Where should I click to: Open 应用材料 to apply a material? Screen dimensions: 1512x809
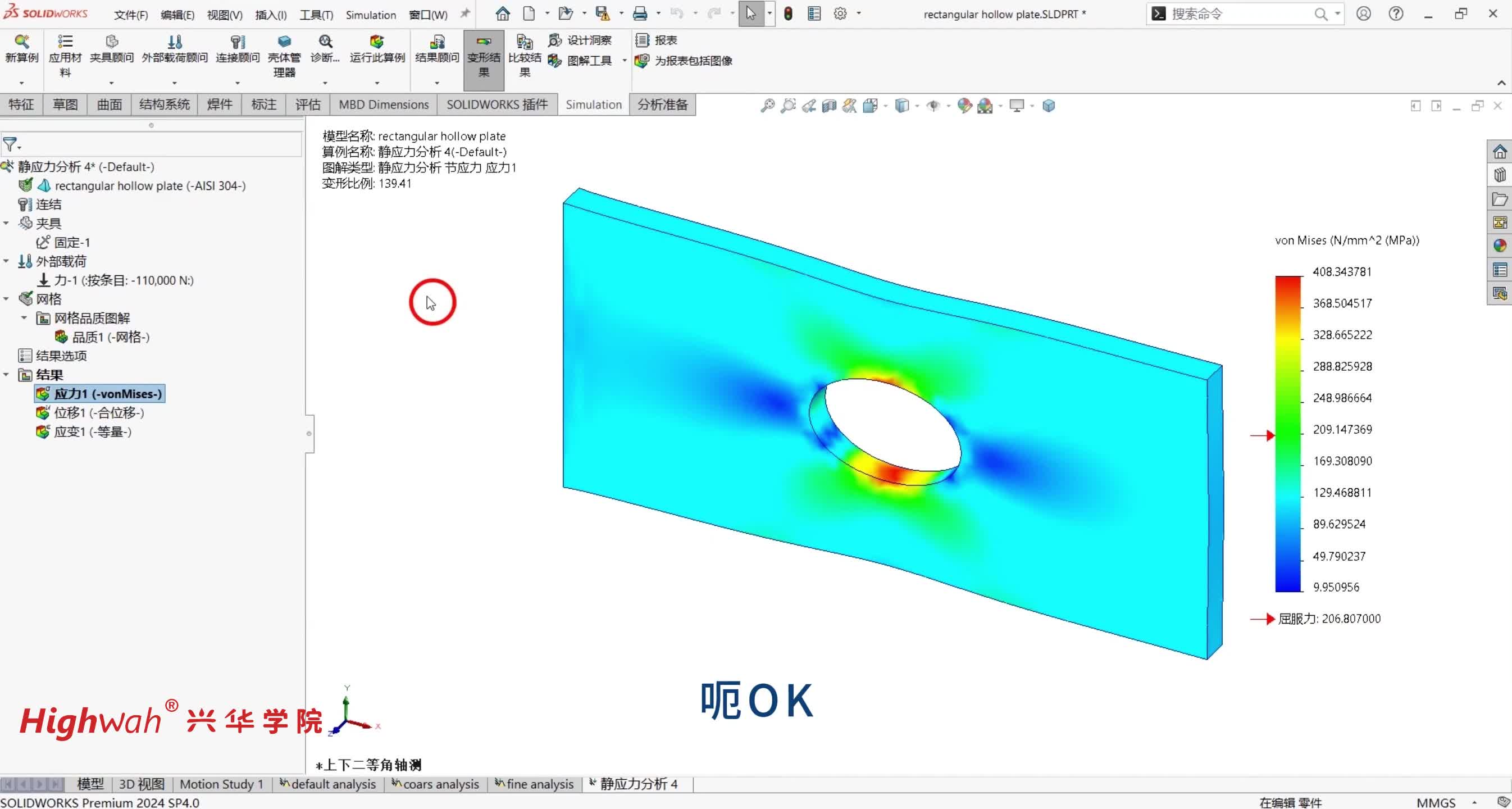click(65, 56)
